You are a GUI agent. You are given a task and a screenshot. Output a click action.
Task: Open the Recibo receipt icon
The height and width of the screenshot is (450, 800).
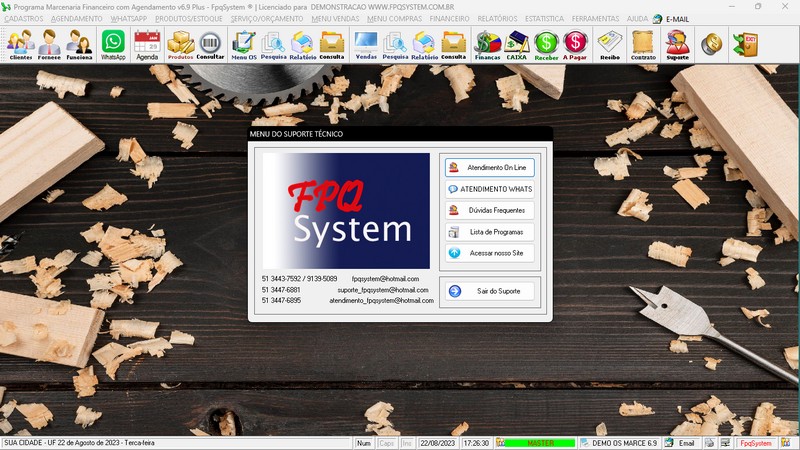point(610,45)
